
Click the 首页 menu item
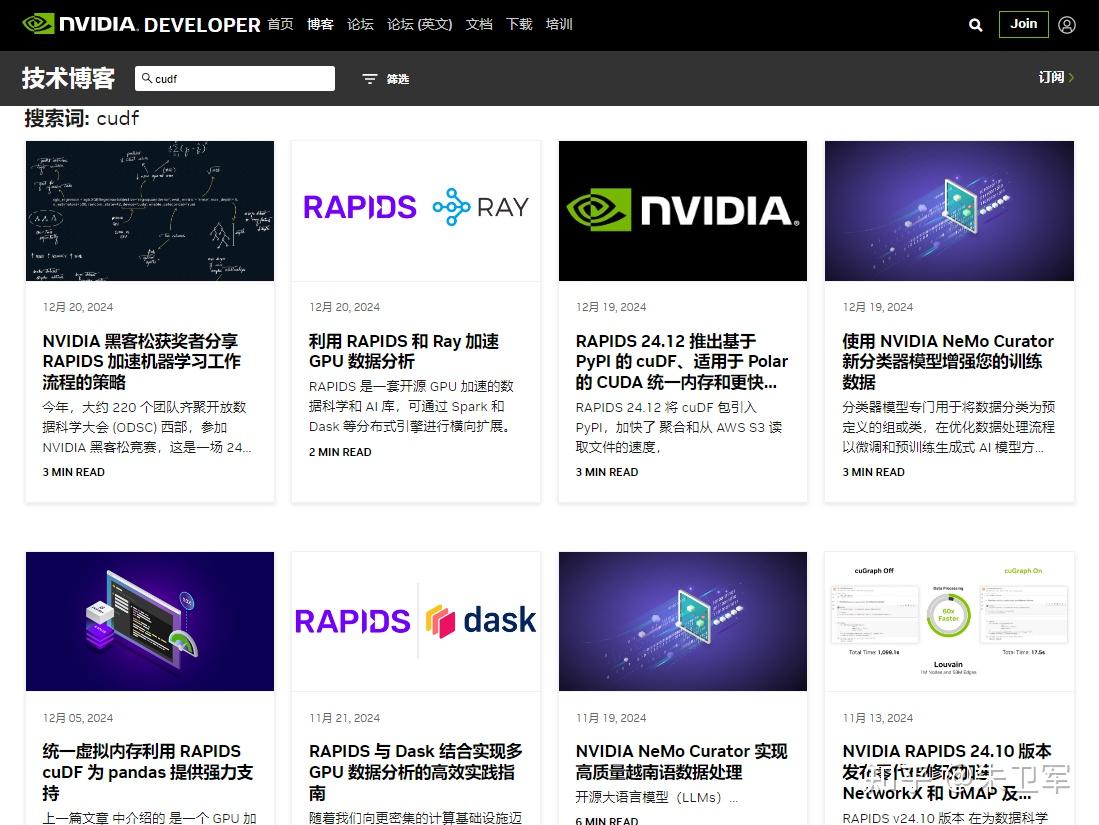click(x=281, y=25)
